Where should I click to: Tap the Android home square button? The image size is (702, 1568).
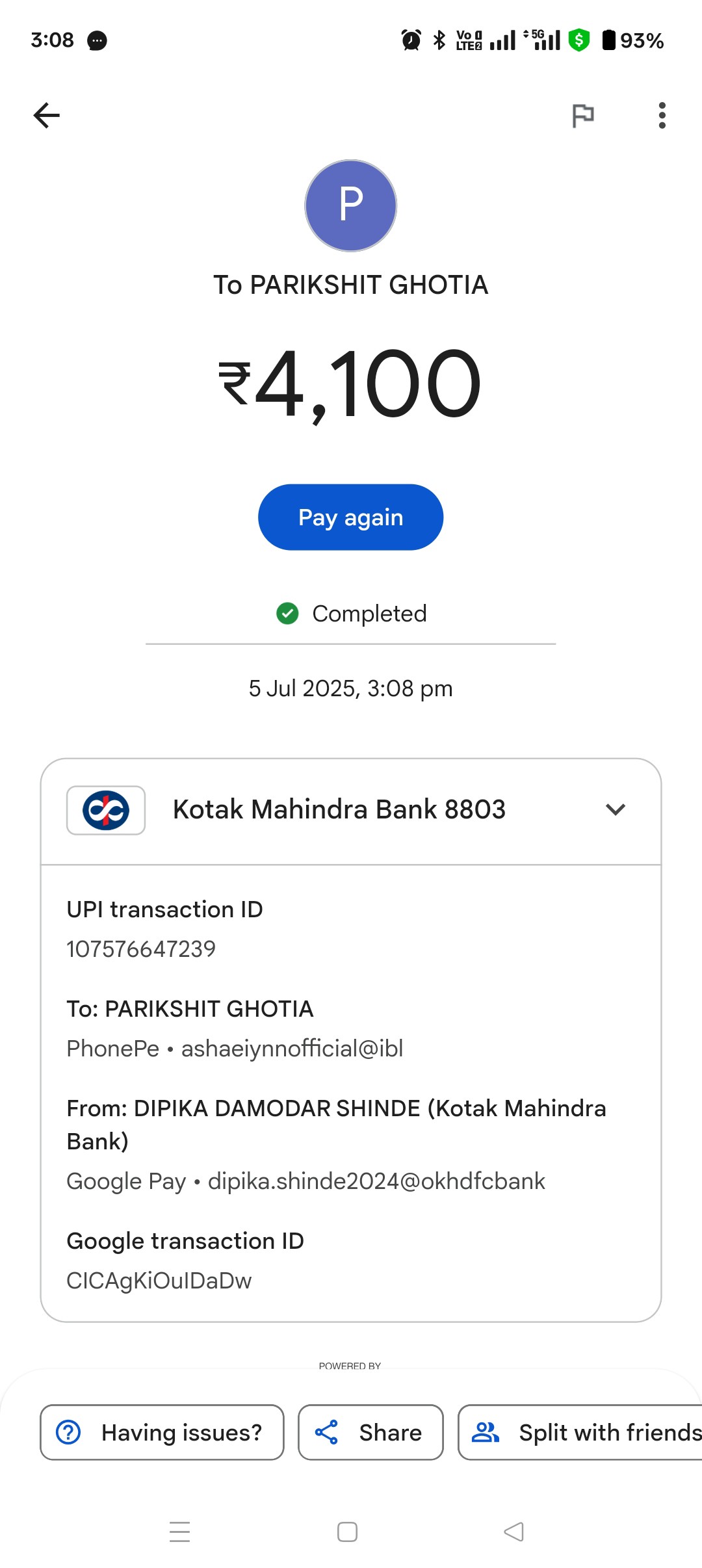347,1532
